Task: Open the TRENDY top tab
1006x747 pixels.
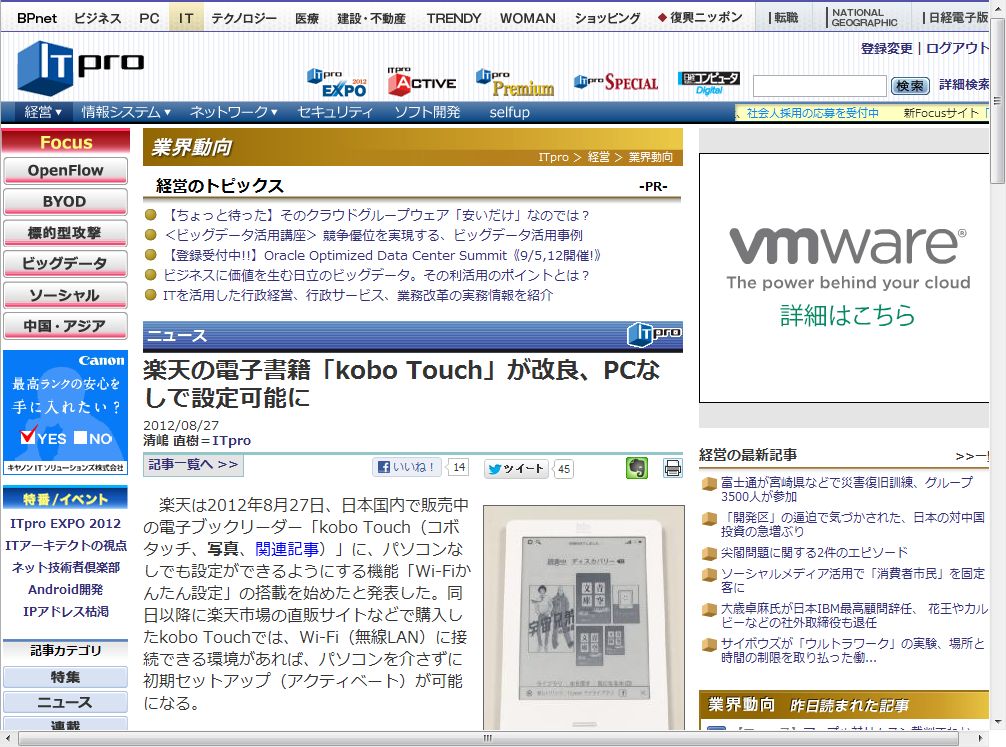Action: [x=454, y=18]
